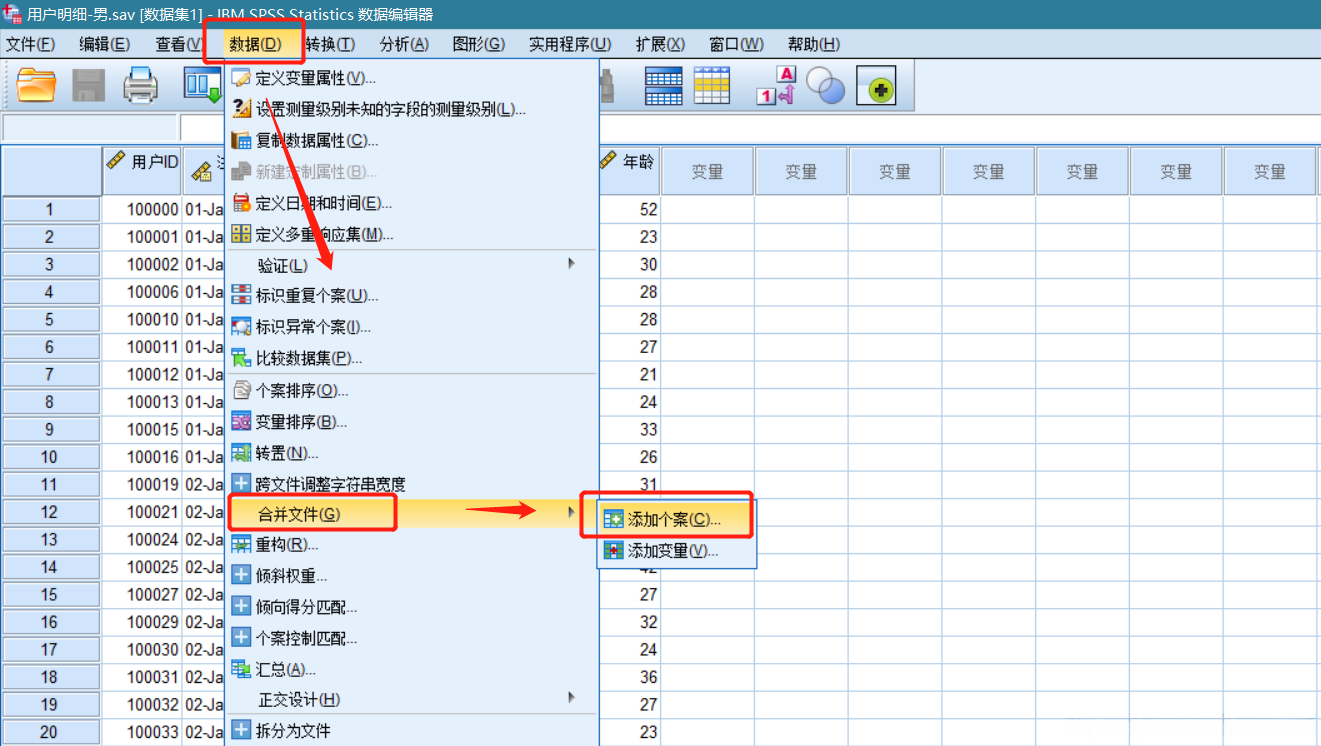Click the cell name box above the grid

pos(90,128)
